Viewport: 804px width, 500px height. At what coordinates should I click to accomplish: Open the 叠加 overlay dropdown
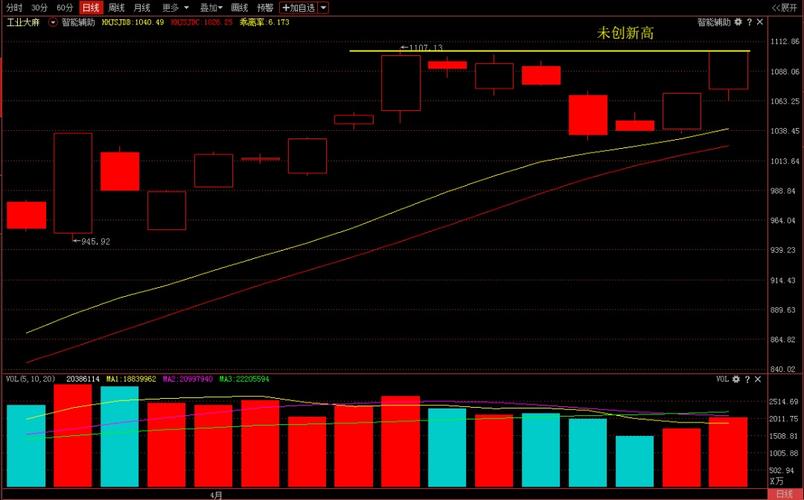tap(211, 7)
